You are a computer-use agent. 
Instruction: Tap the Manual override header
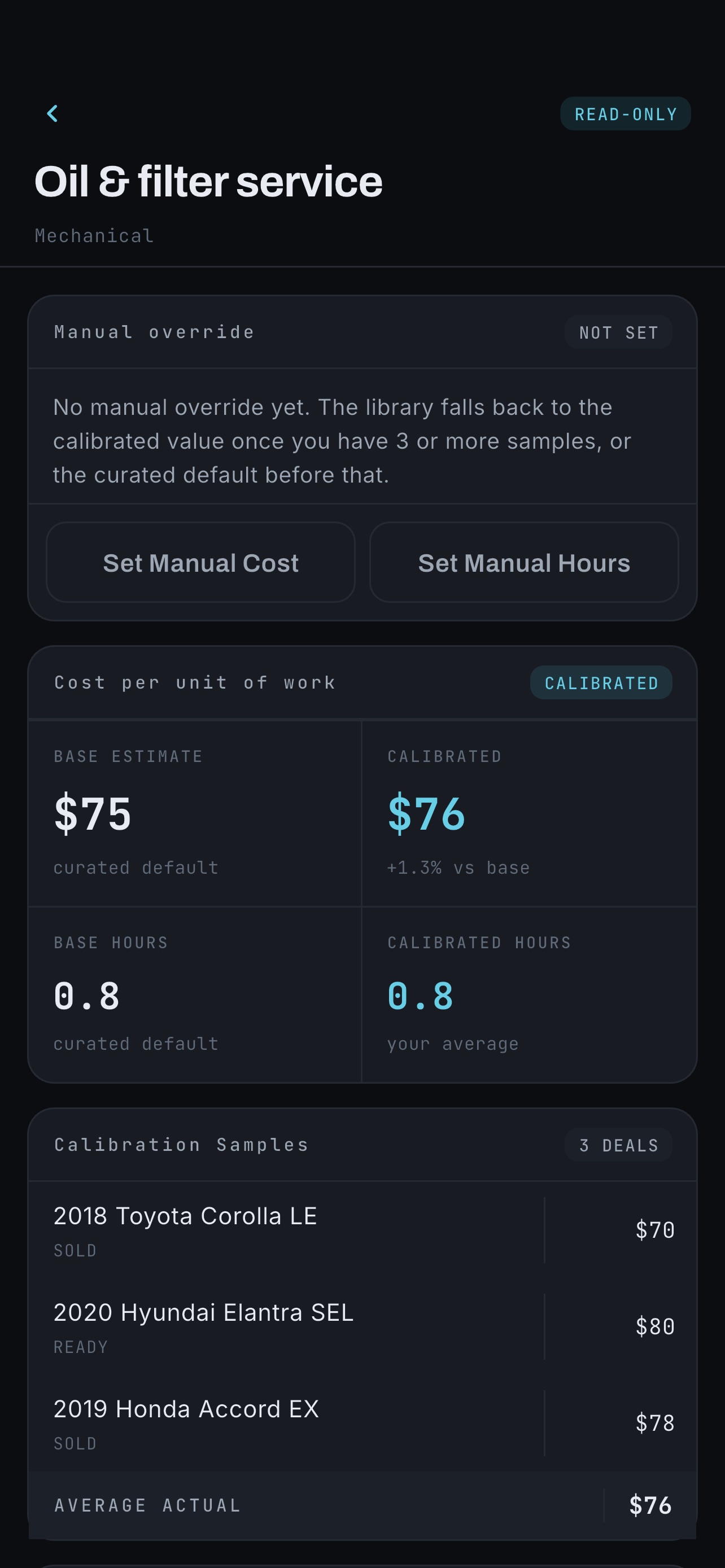[x=154, y=332]
